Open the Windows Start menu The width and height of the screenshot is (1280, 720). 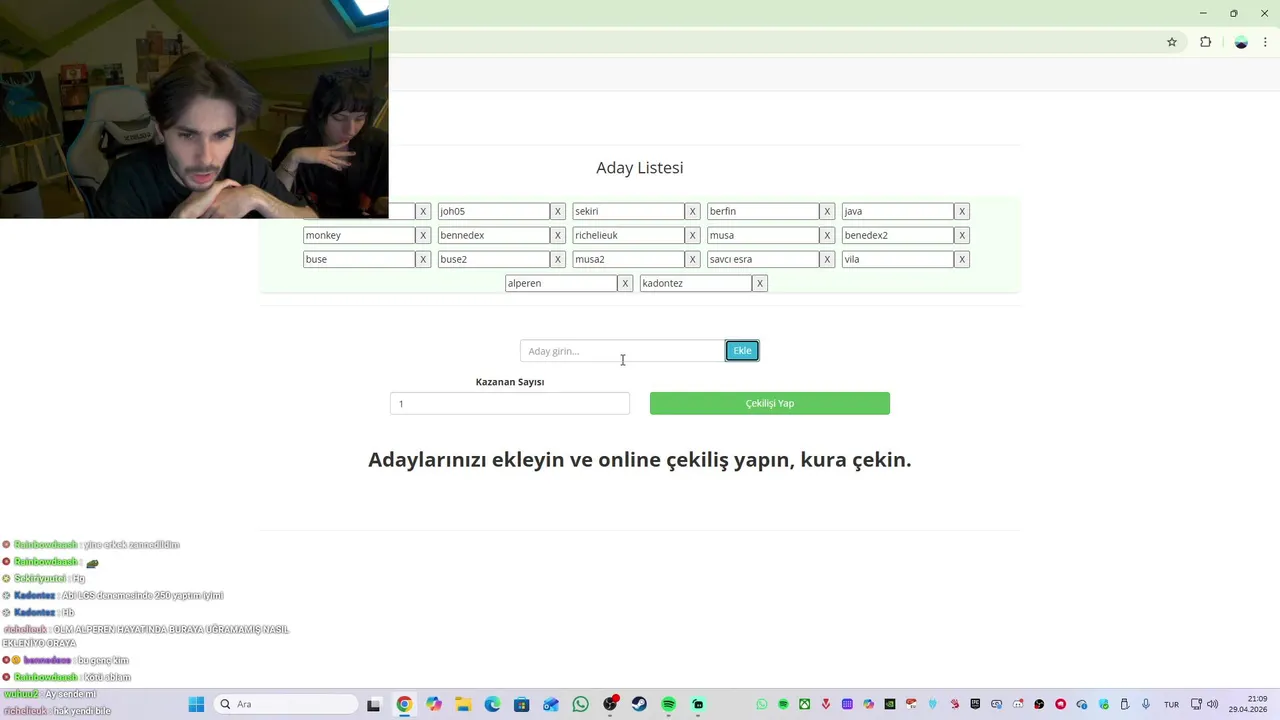(x=196, y=704)
